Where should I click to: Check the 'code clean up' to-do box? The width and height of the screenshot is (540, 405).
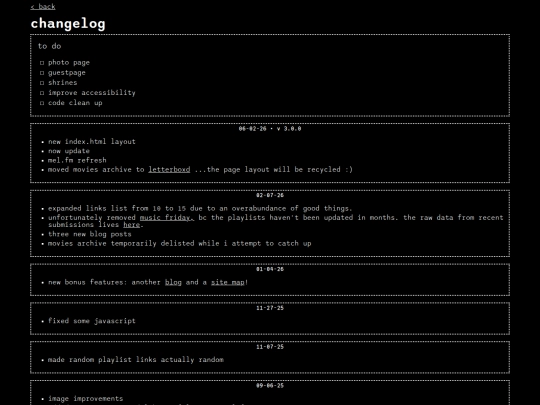(x=42, y=103)
